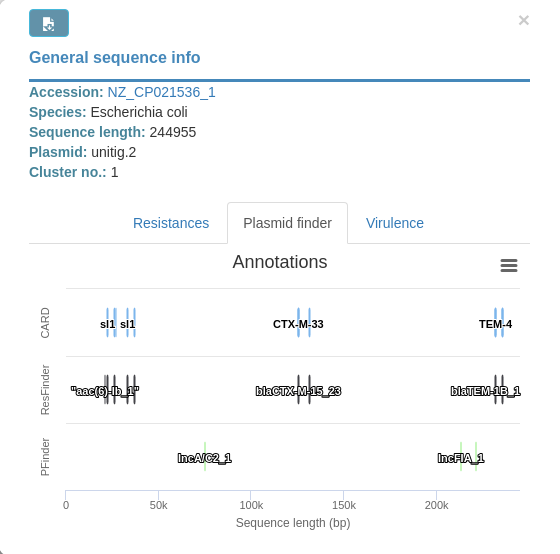Screen dimensions: 560x554
Task: Click the aac(6)-Ib_1 ResFinder annotation
Action: tap(105, 391)
